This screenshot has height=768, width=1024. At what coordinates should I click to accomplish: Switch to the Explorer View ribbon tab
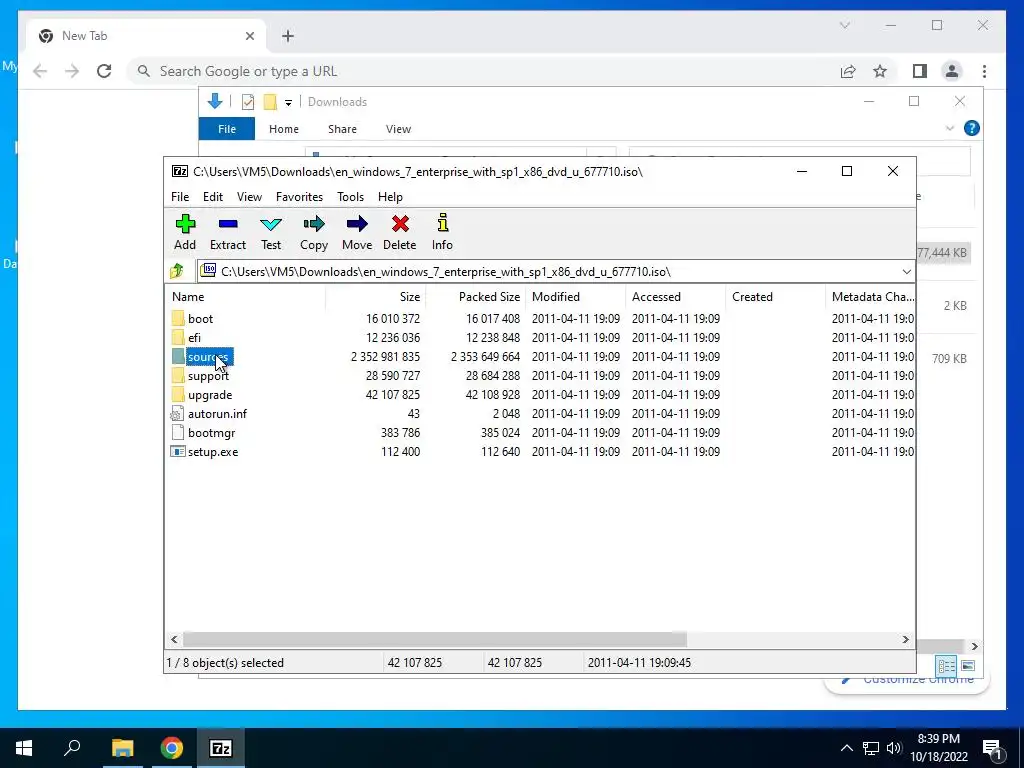(x=398, y=129)
